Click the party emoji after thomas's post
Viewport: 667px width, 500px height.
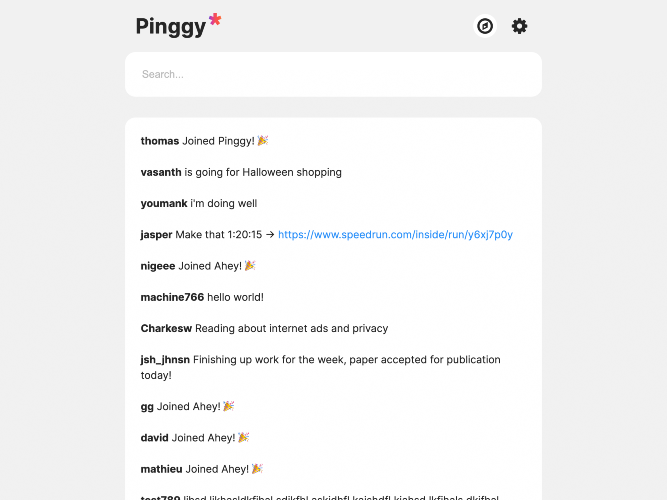(x=263, y=140)
